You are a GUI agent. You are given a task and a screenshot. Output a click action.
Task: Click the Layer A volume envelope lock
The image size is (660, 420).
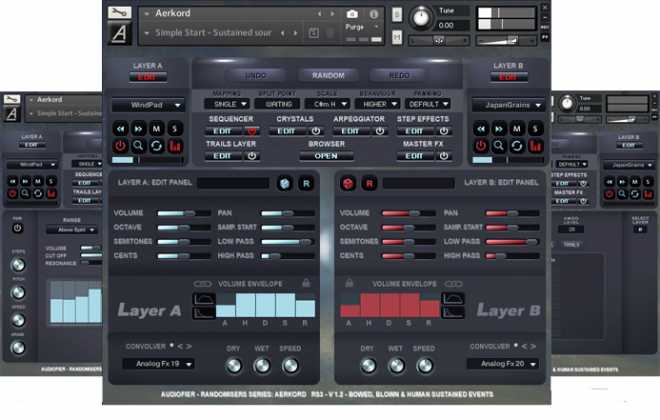pos(306,283)
